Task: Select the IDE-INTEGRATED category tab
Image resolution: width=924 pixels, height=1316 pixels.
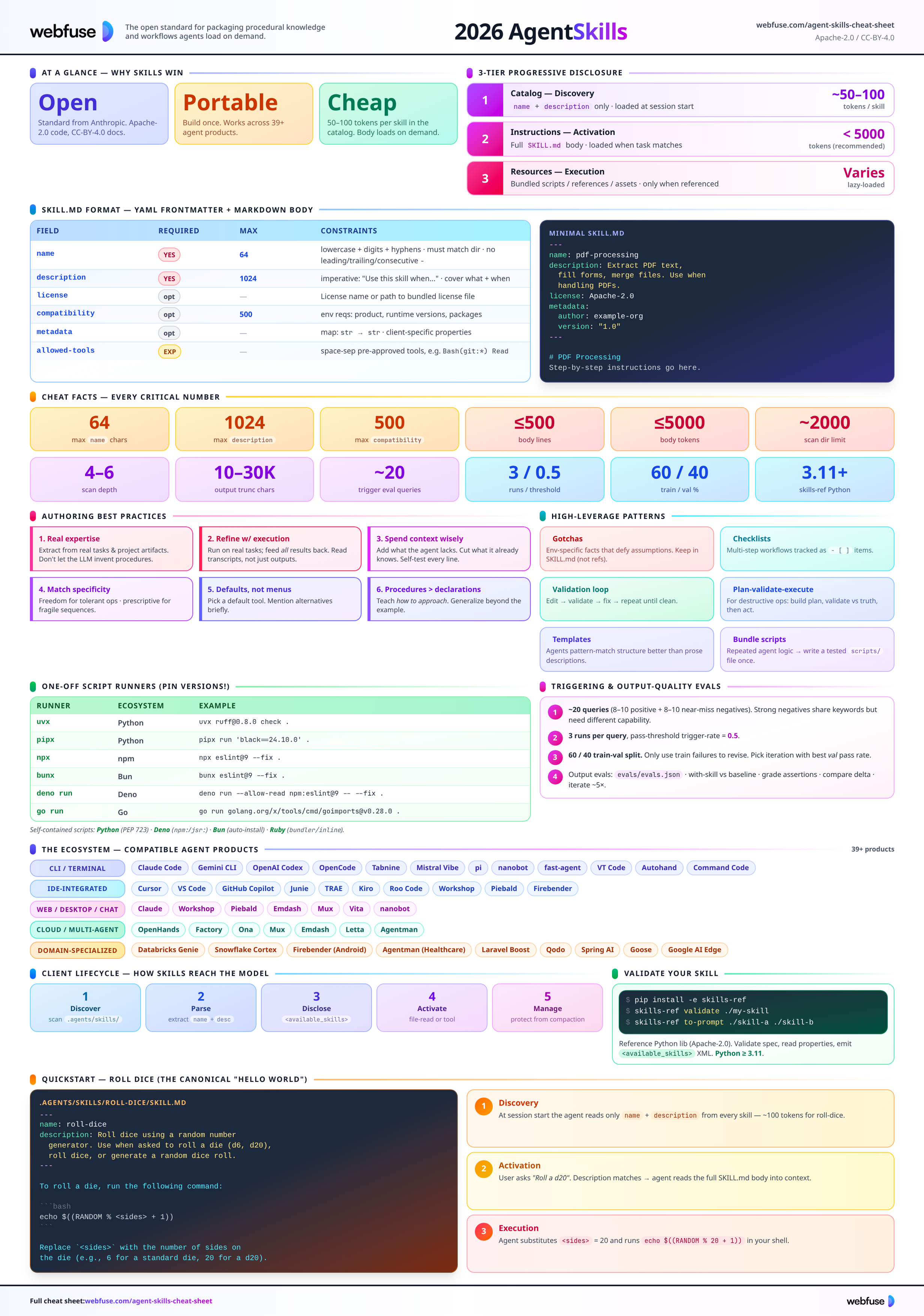Action: (77, 888)
